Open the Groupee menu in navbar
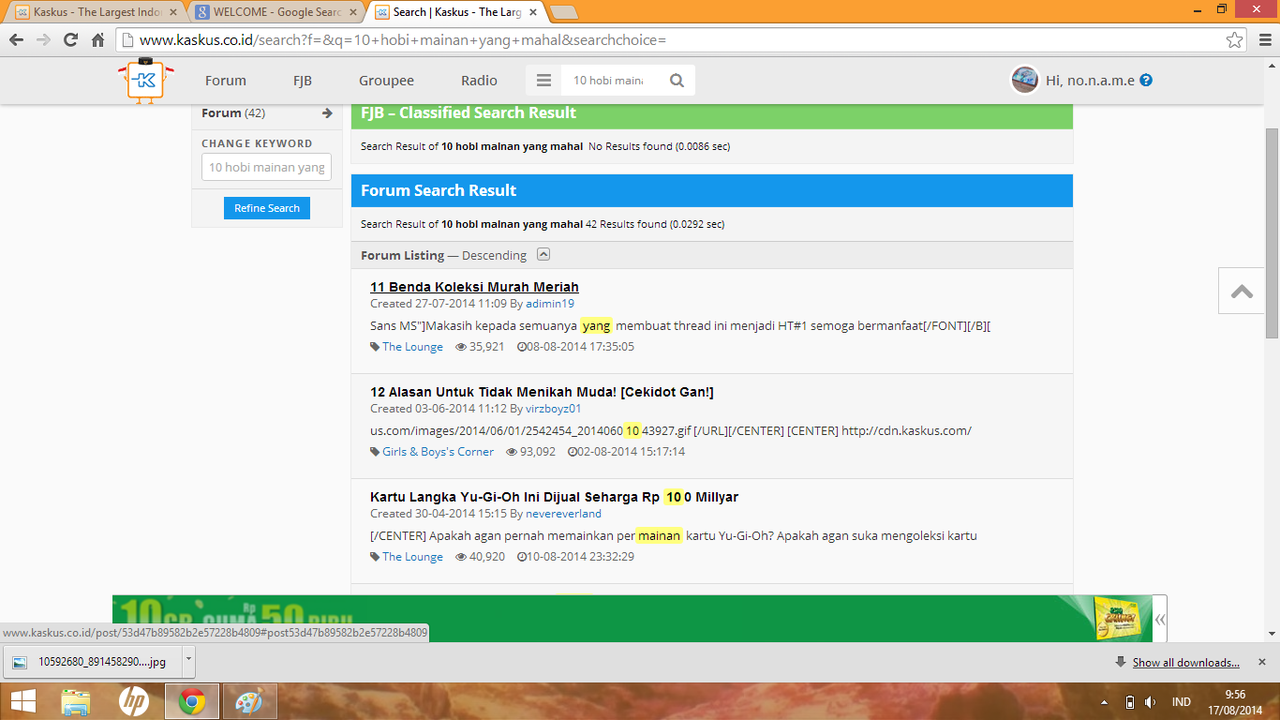 (x=386, y=81)
